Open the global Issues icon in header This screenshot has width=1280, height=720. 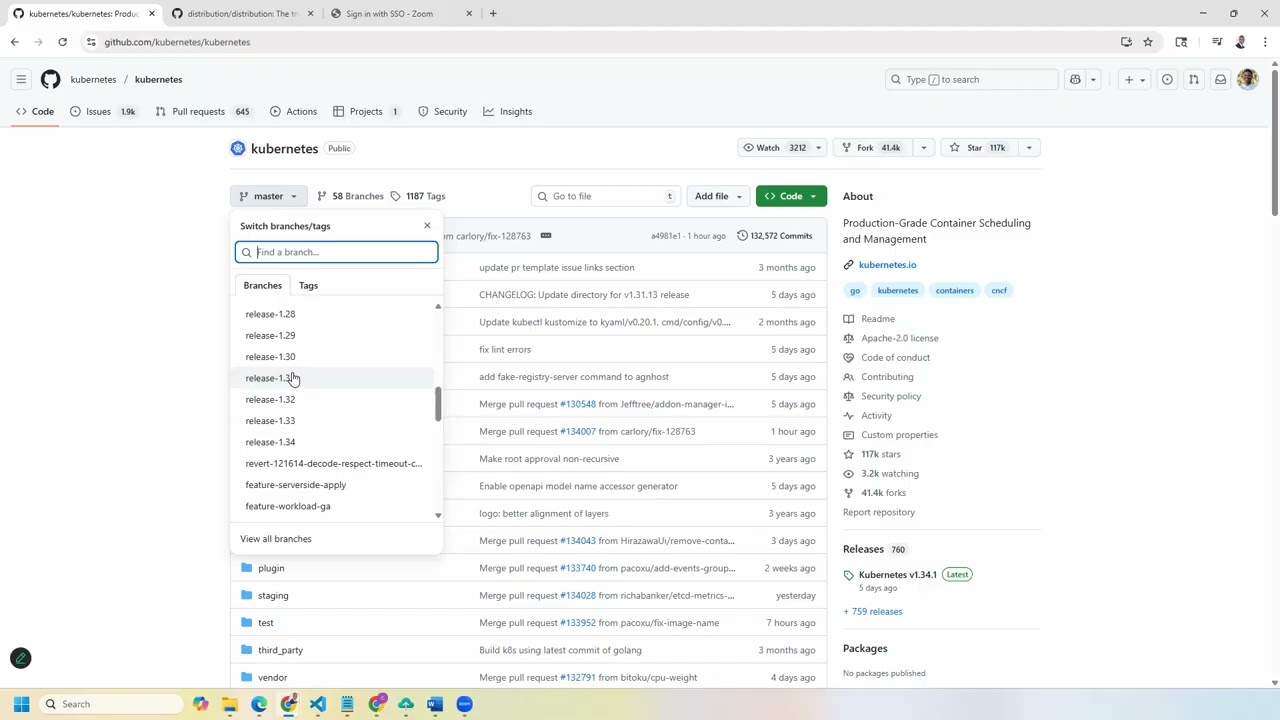[x=1167, y=79]
